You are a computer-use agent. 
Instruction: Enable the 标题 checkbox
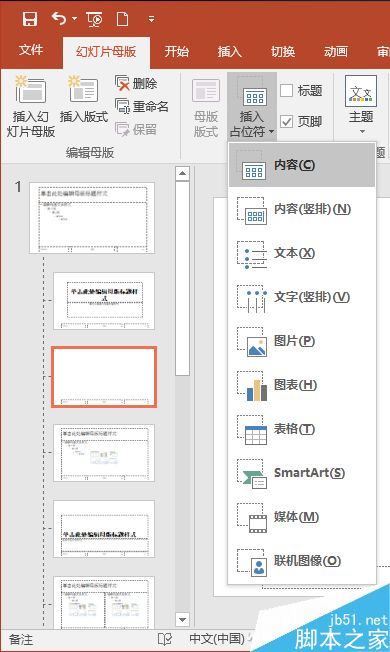(286, 90)
